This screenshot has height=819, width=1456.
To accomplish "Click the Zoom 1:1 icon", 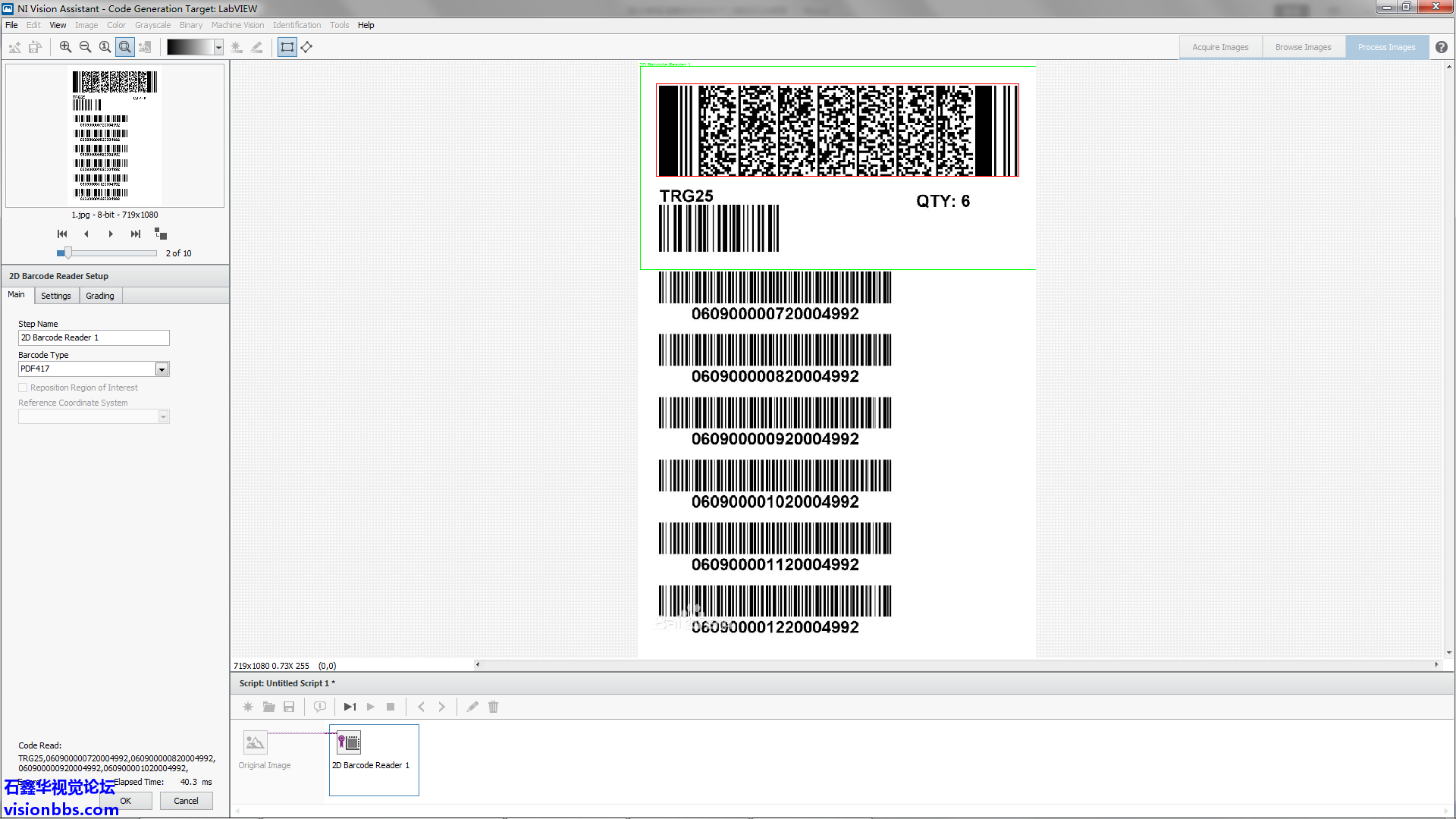I will (x=105, y=47).
